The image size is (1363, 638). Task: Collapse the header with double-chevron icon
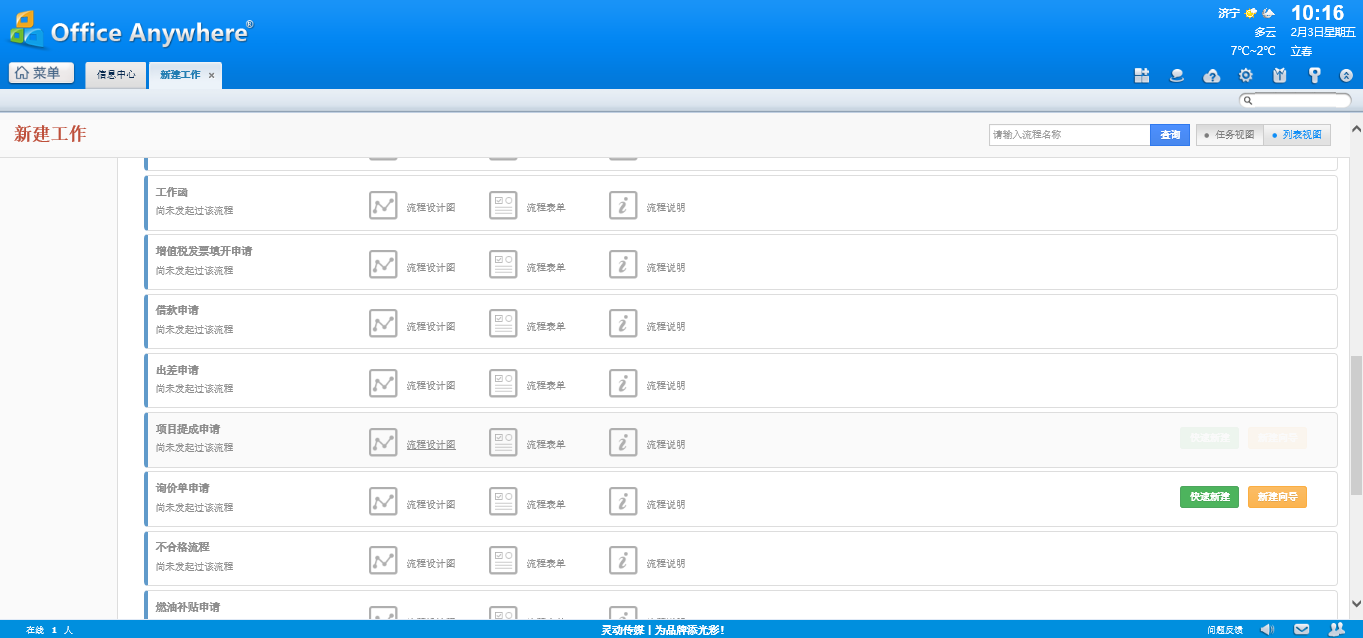tap(1346, 75)
